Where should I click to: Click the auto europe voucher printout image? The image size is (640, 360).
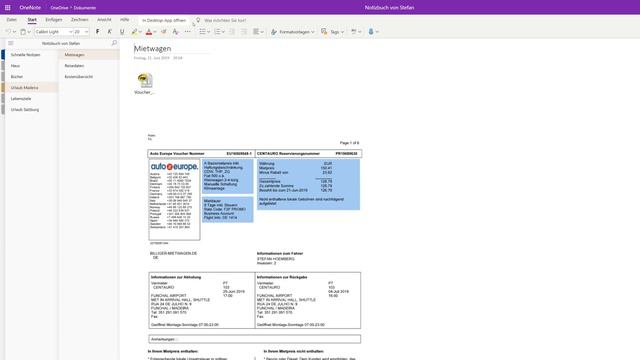254,246
